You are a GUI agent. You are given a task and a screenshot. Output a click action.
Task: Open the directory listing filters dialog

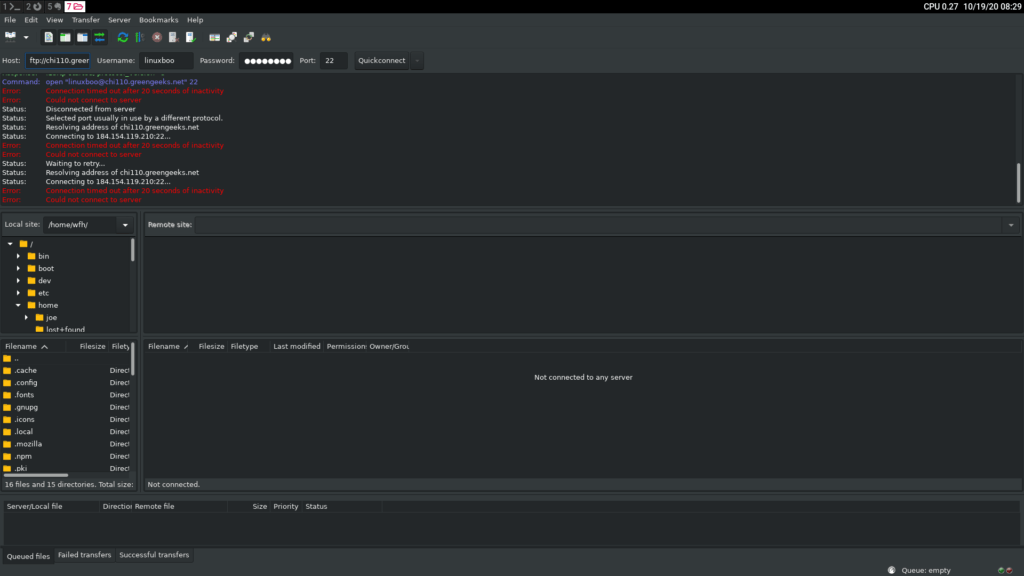pos(214,37)
